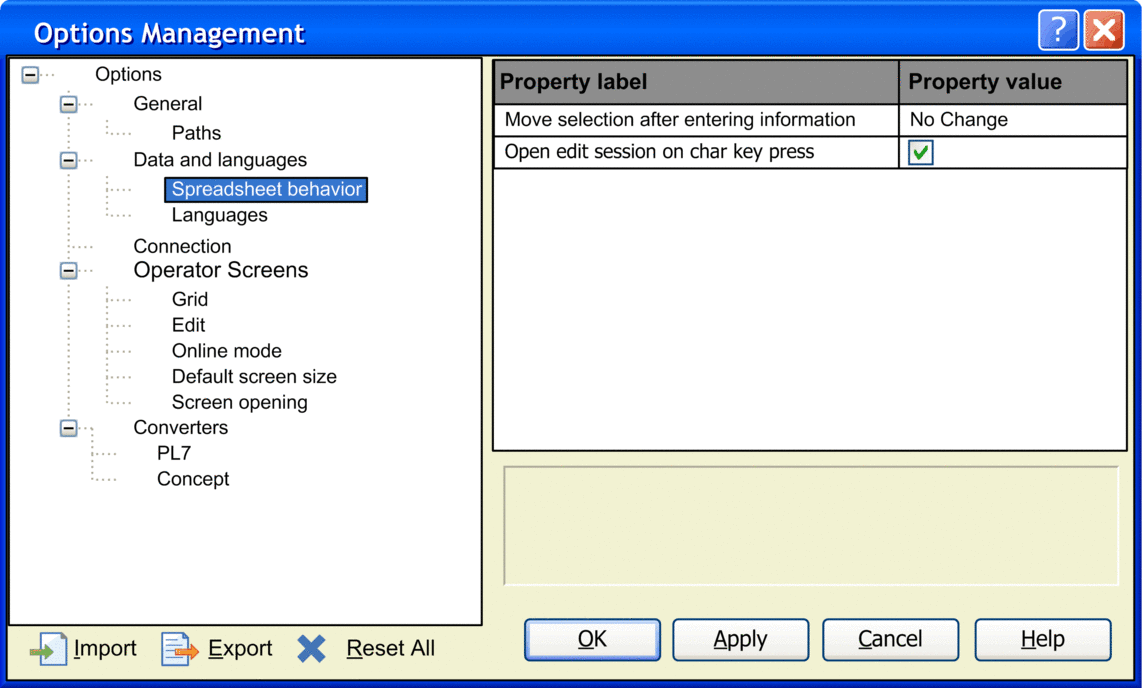Collapse the Converters tree node

pyautogui.click(x=68, y=428)
